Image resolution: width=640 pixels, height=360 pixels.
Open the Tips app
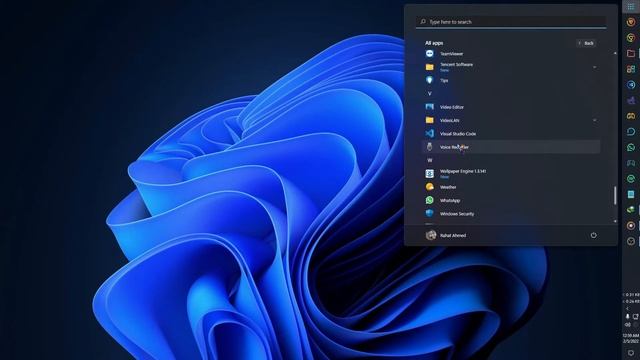click(x=510, y=80)
